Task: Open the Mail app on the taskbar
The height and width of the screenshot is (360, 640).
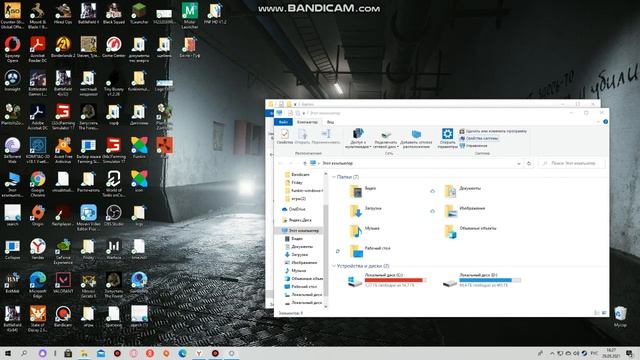Action: click(x=101, y=353)
